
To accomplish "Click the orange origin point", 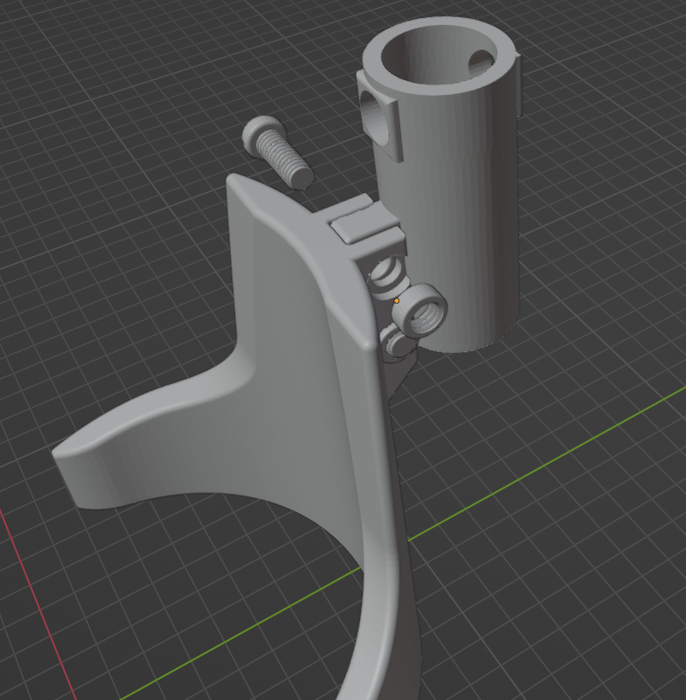I will click(396, 301).
